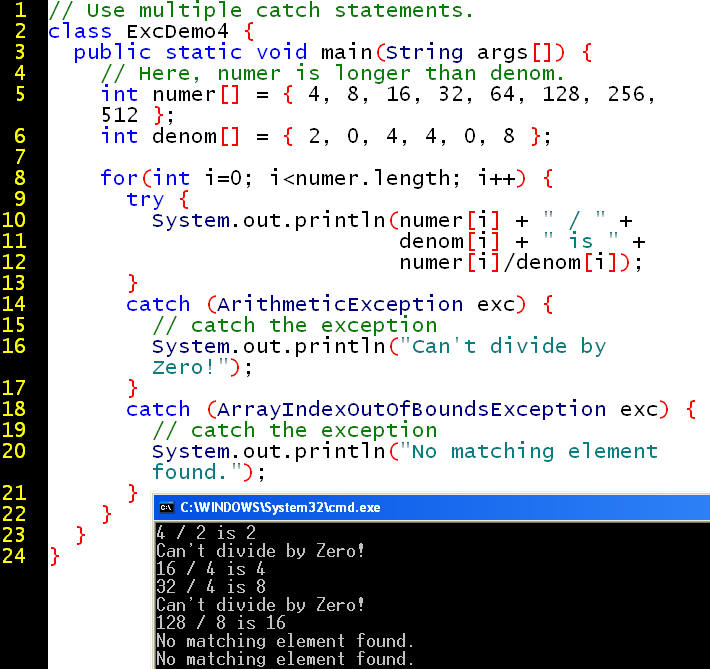710x669 pixels.
Task: Click line number 23 in gutter
Action: 14,535
